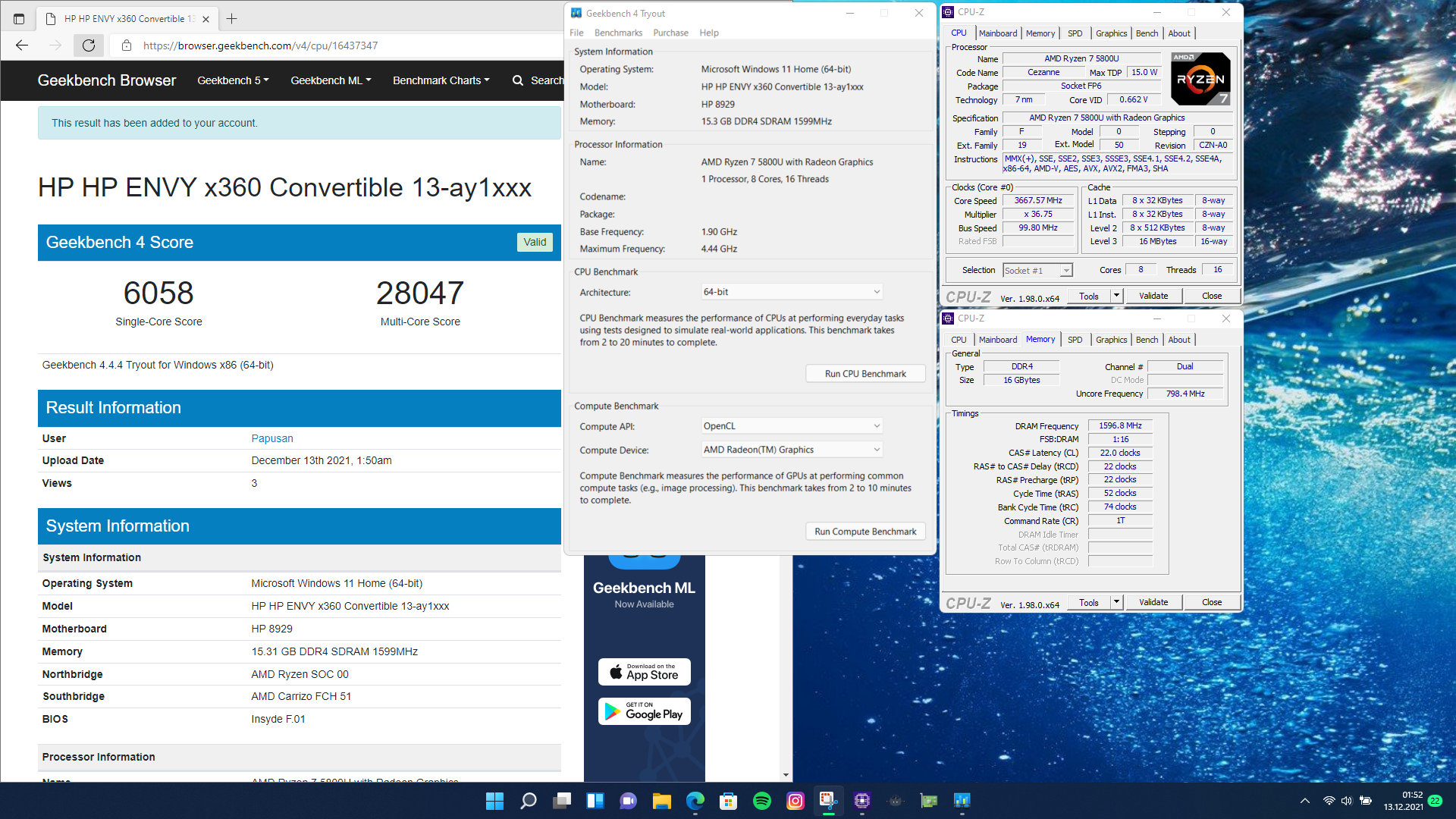The image size is (1456, 819).
Task: Expand Tools dropdown arrow in lower CPU-Z
Action: [x=1116, y=603]
